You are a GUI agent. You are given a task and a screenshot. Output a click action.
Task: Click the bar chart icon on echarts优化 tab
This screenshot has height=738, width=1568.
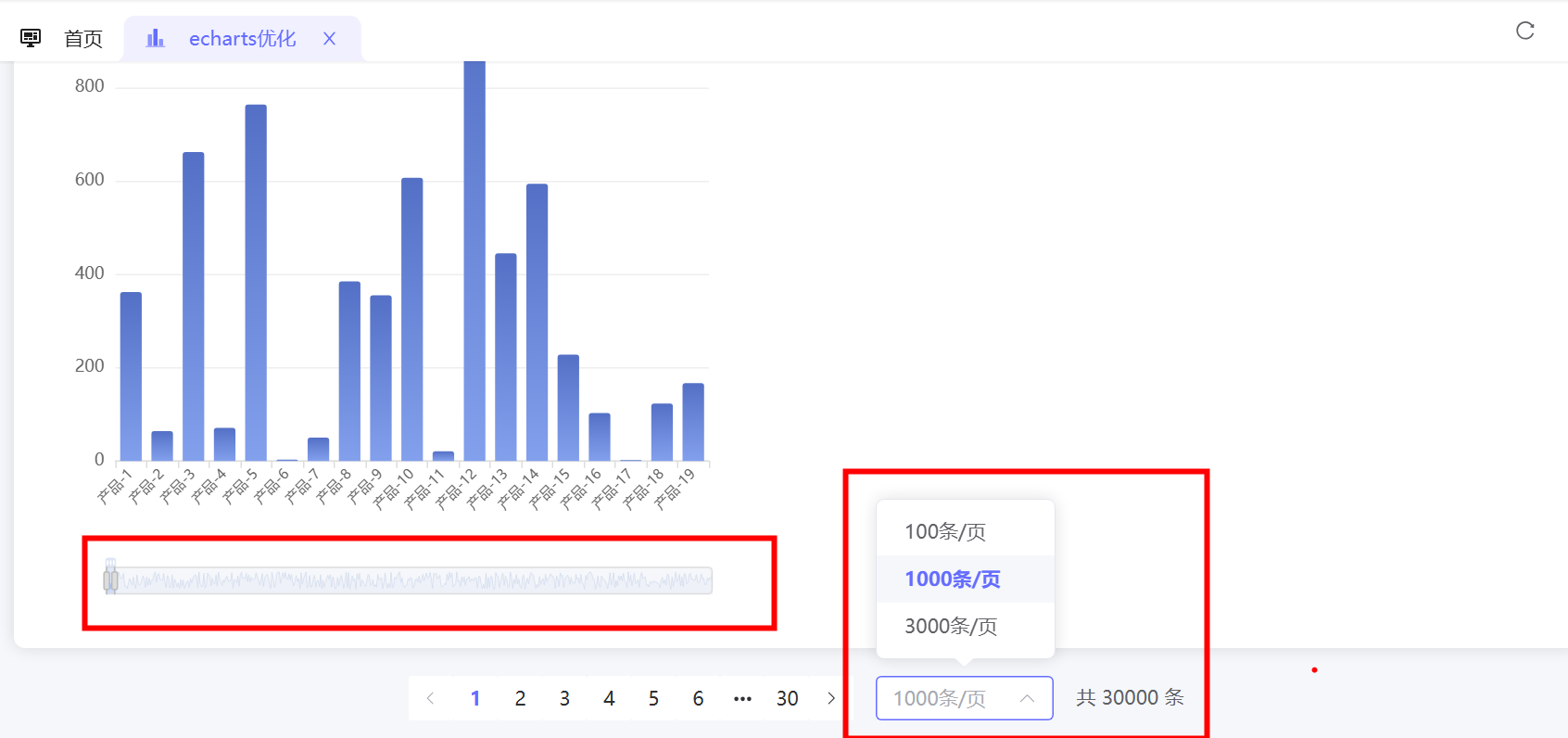[x=155, y=38]
